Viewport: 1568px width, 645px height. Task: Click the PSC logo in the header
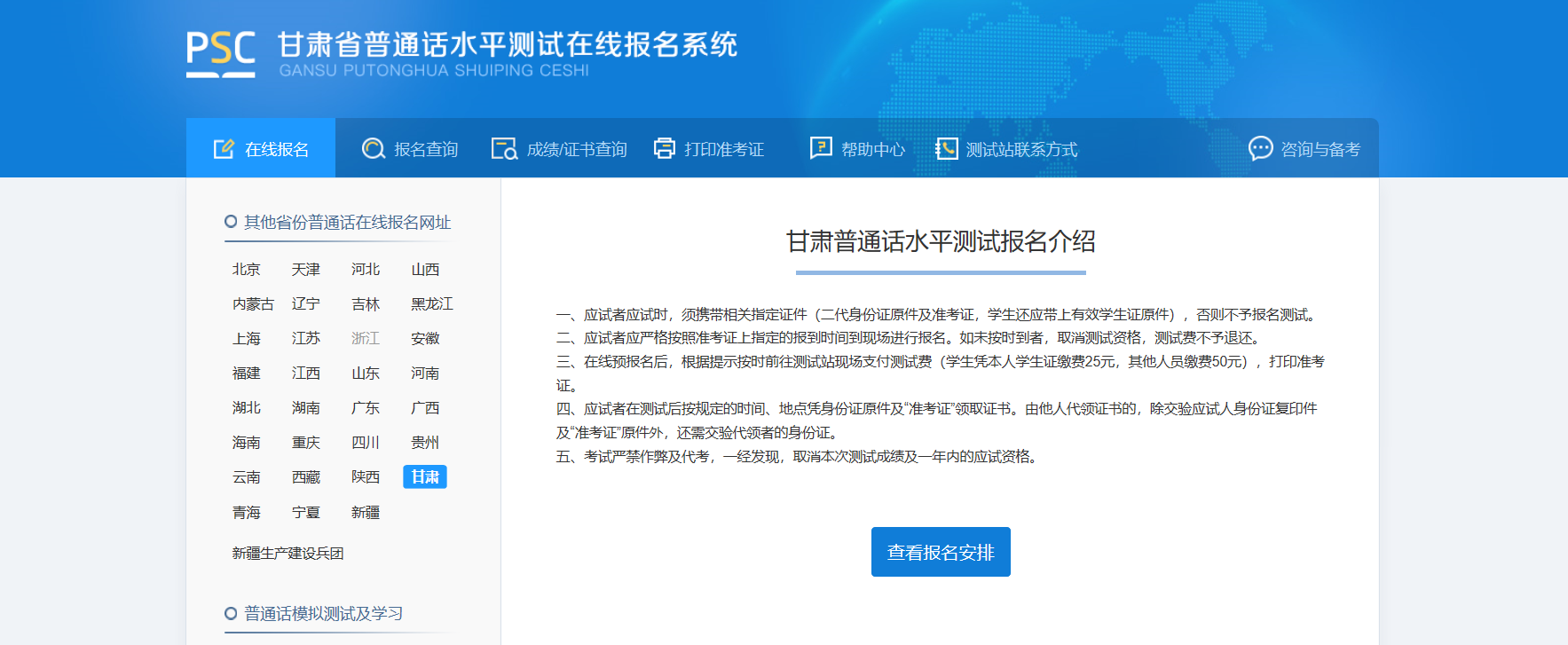221,54
